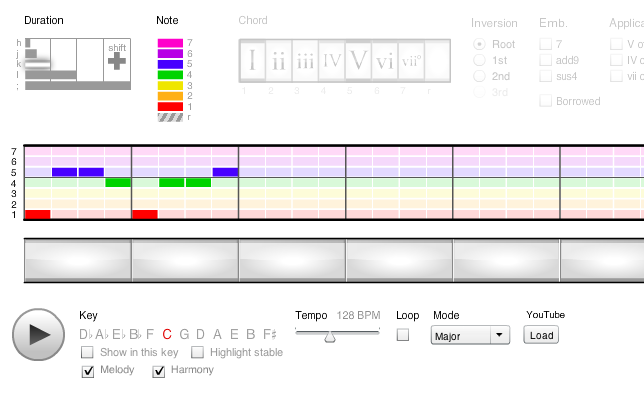Toggle the Borrowed checkbox
Viewport: 644px width, 399px height.
[x=545, y=101]
